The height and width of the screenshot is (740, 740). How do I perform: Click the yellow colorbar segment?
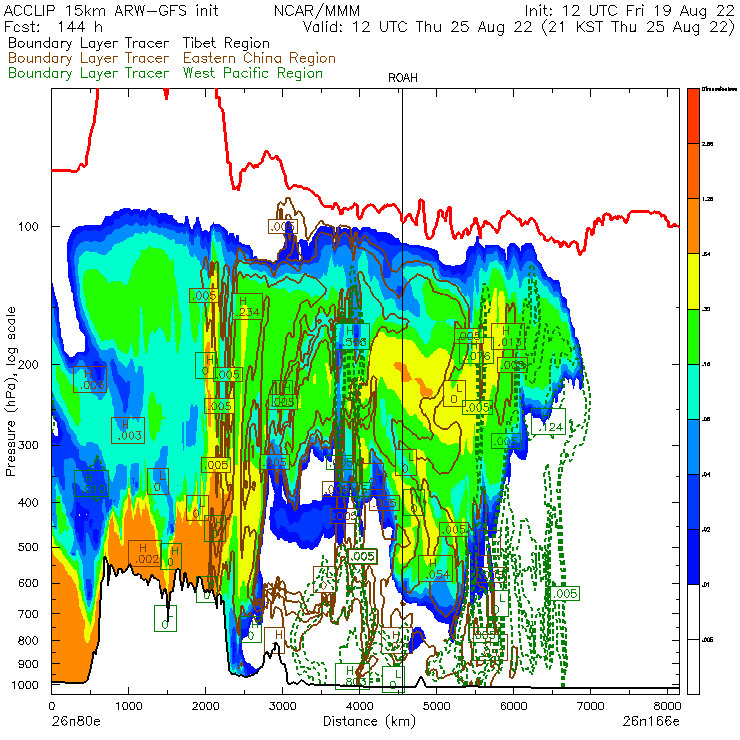[x=693, y=281]
